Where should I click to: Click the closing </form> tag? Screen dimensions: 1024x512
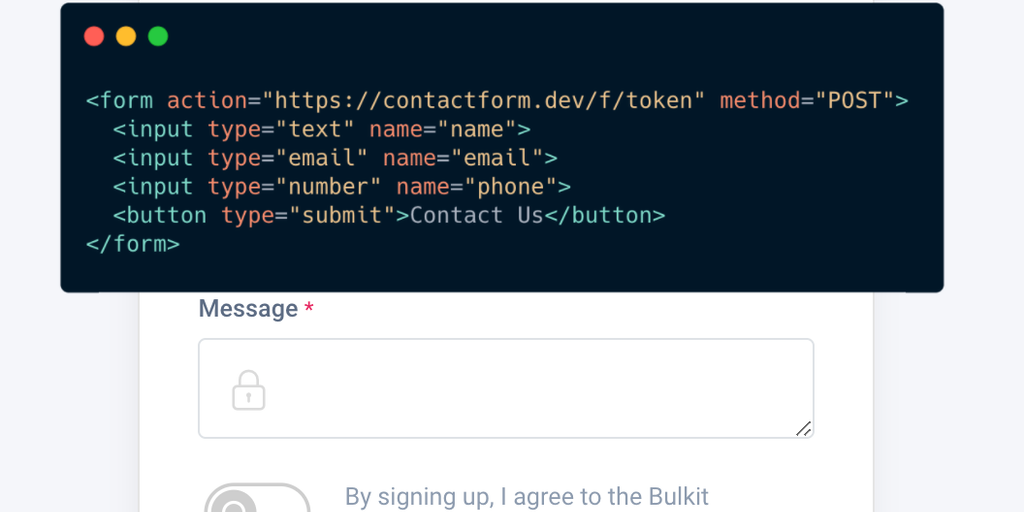133,243
